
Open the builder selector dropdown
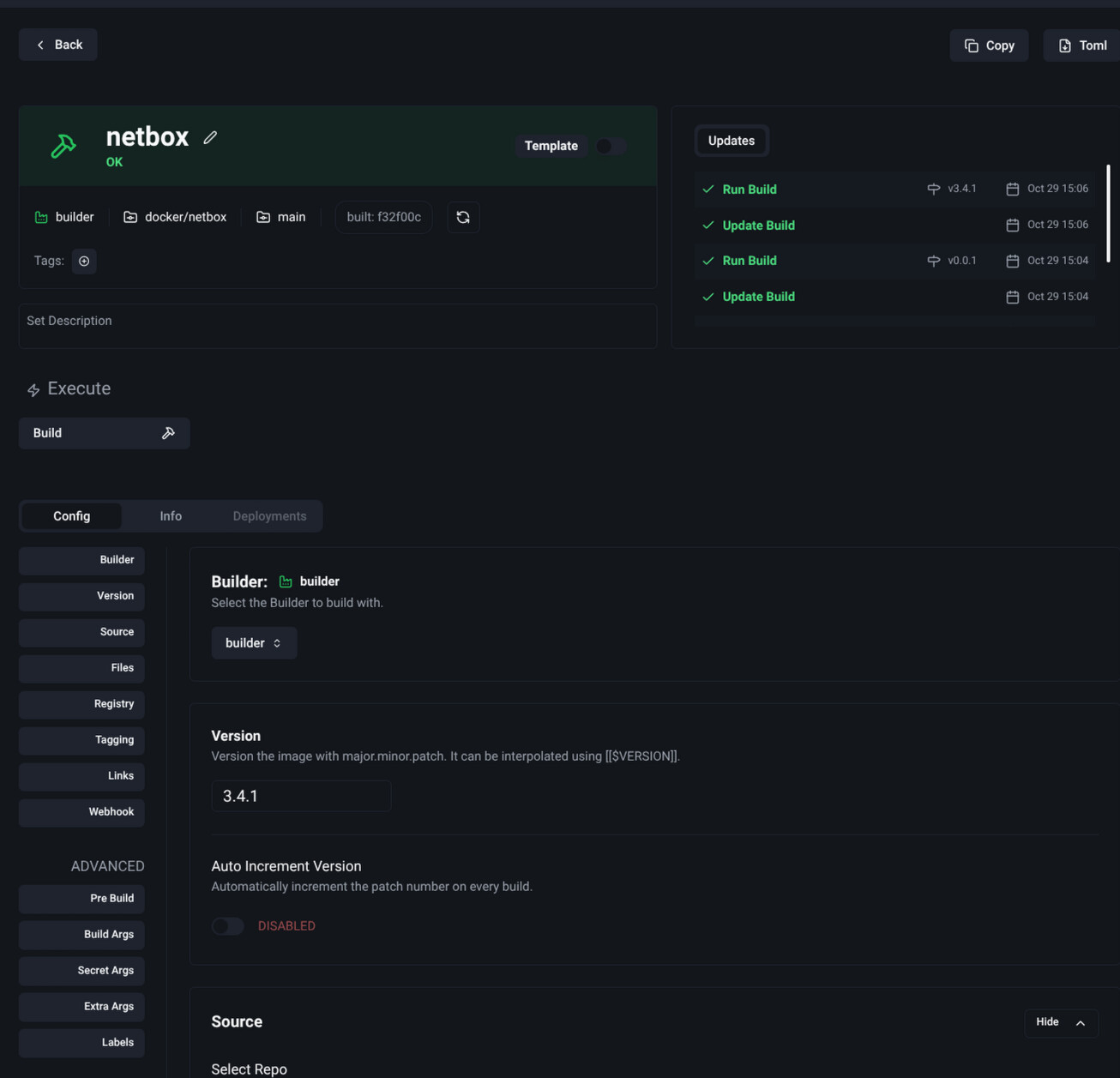click(254, 643)
